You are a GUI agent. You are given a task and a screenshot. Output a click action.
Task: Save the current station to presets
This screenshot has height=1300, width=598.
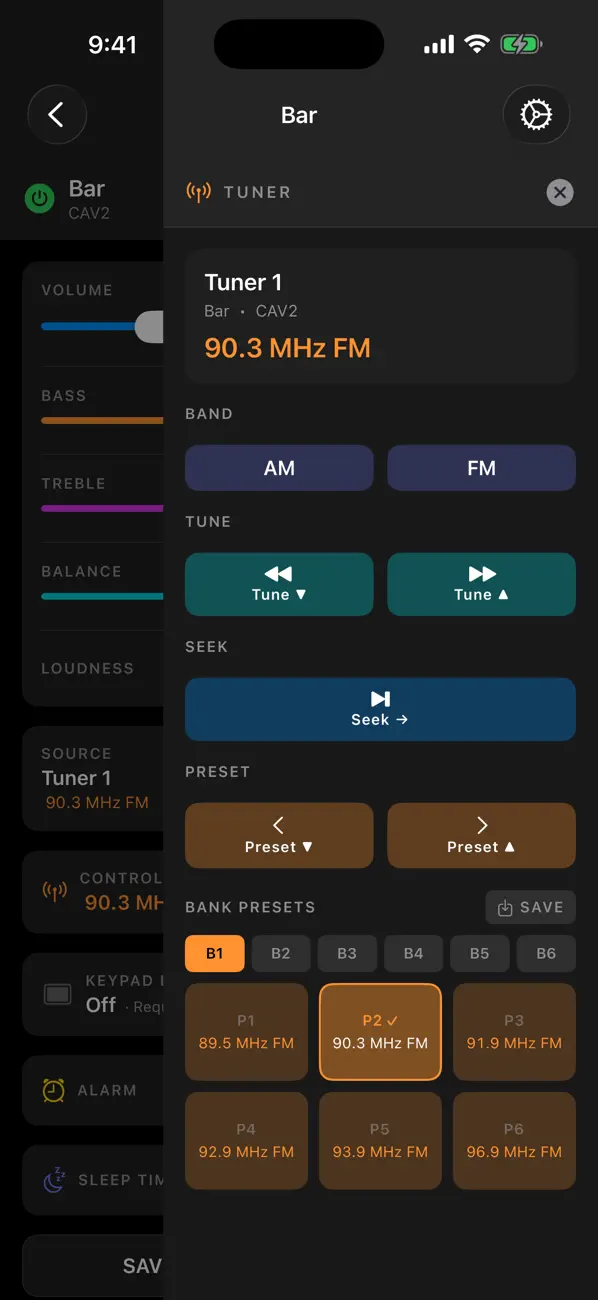coord(530,907)
